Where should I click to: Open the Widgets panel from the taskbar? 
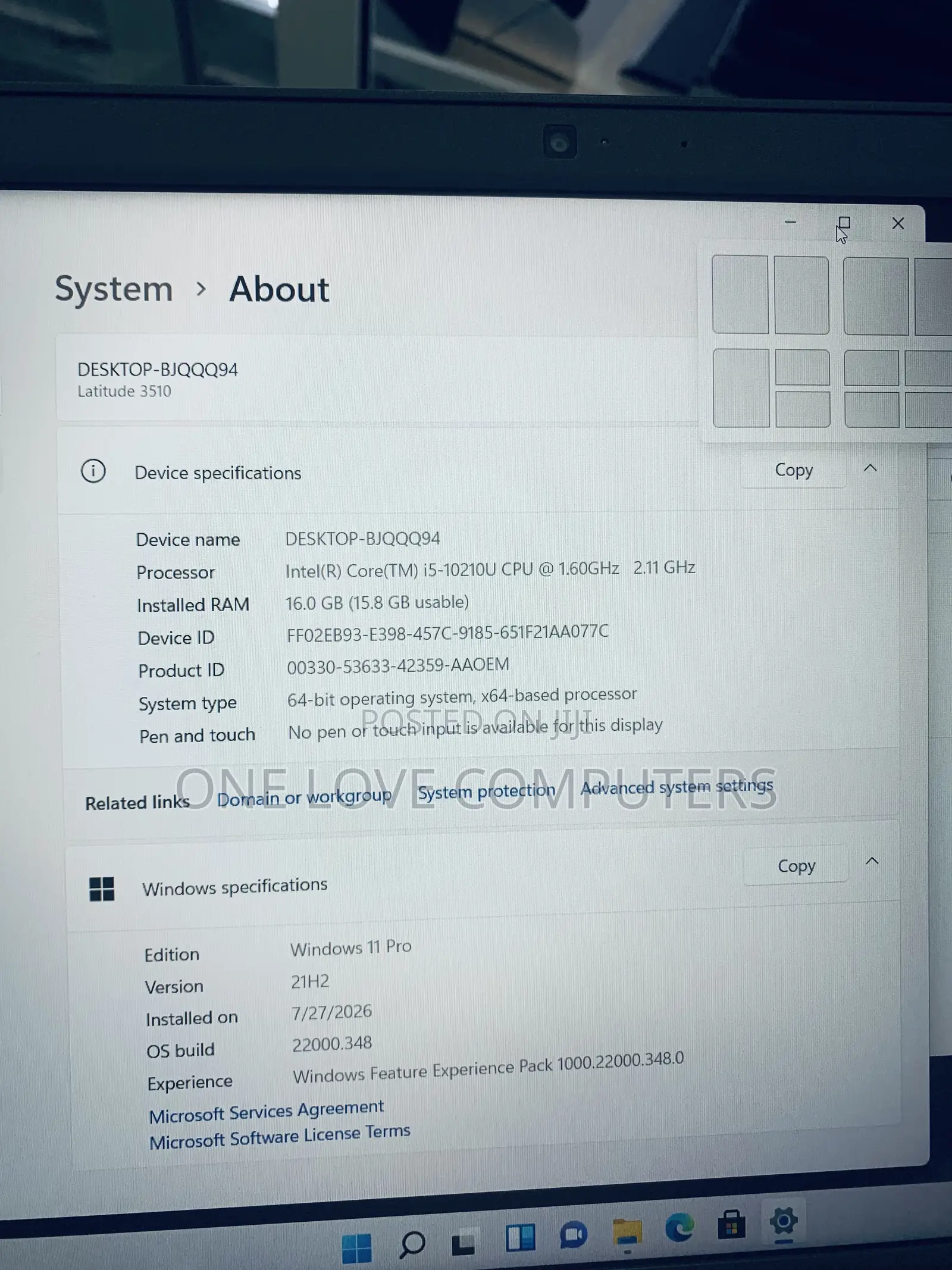click(520, 1237)
